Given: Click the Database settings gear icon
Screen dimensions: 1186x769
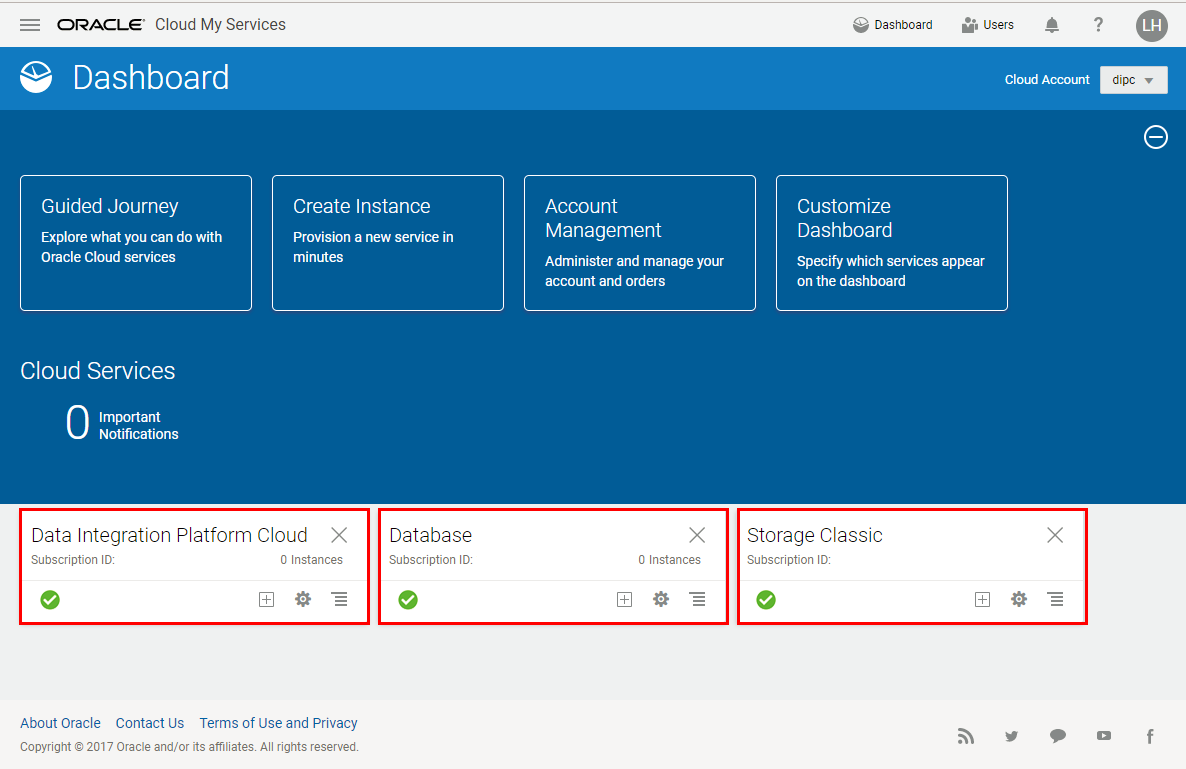Looking at the screenshot, I should tap(661, 599).
